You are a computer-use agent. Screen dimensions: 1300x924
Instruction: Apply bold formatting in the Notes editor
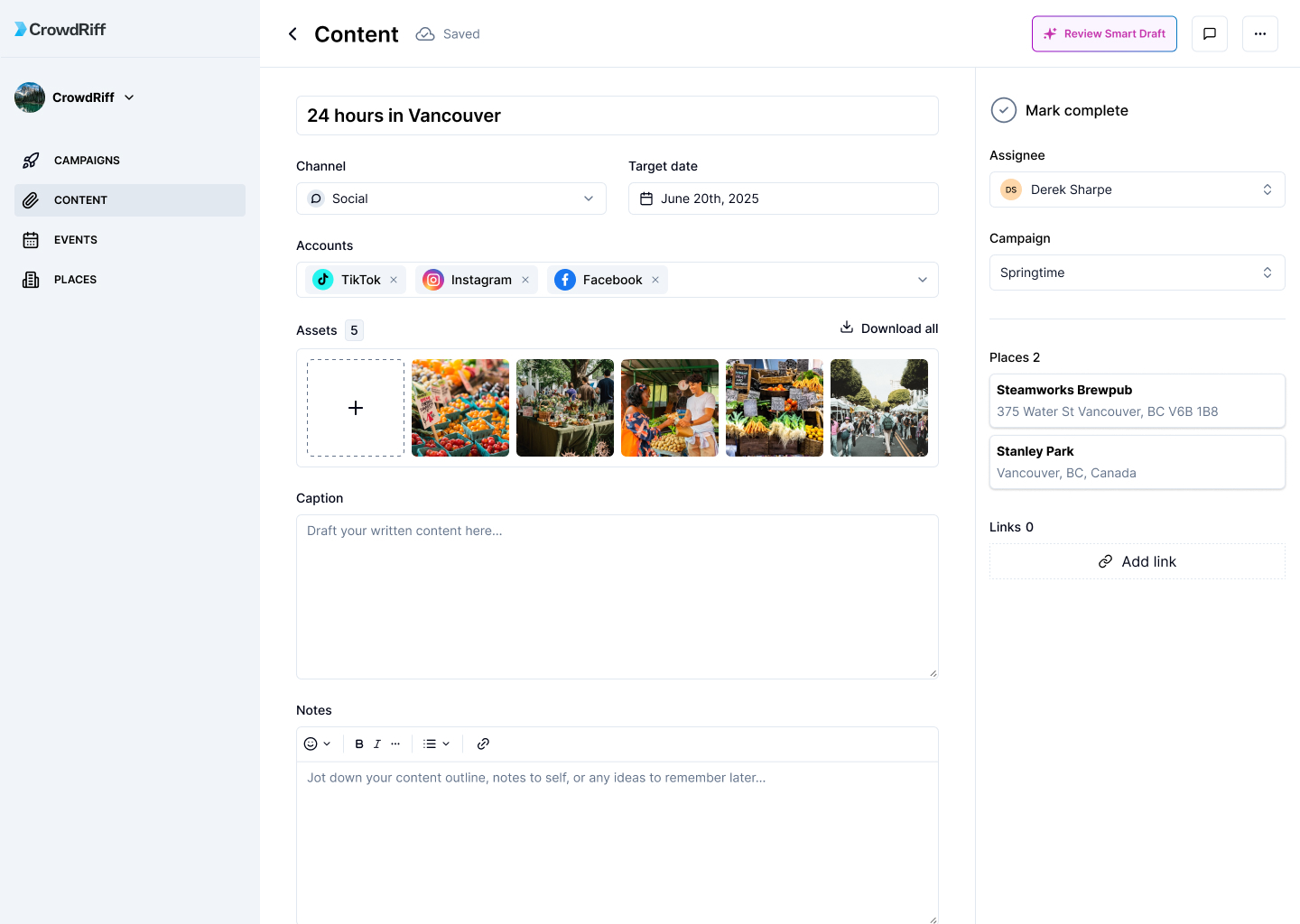click(x=358, y=744)
